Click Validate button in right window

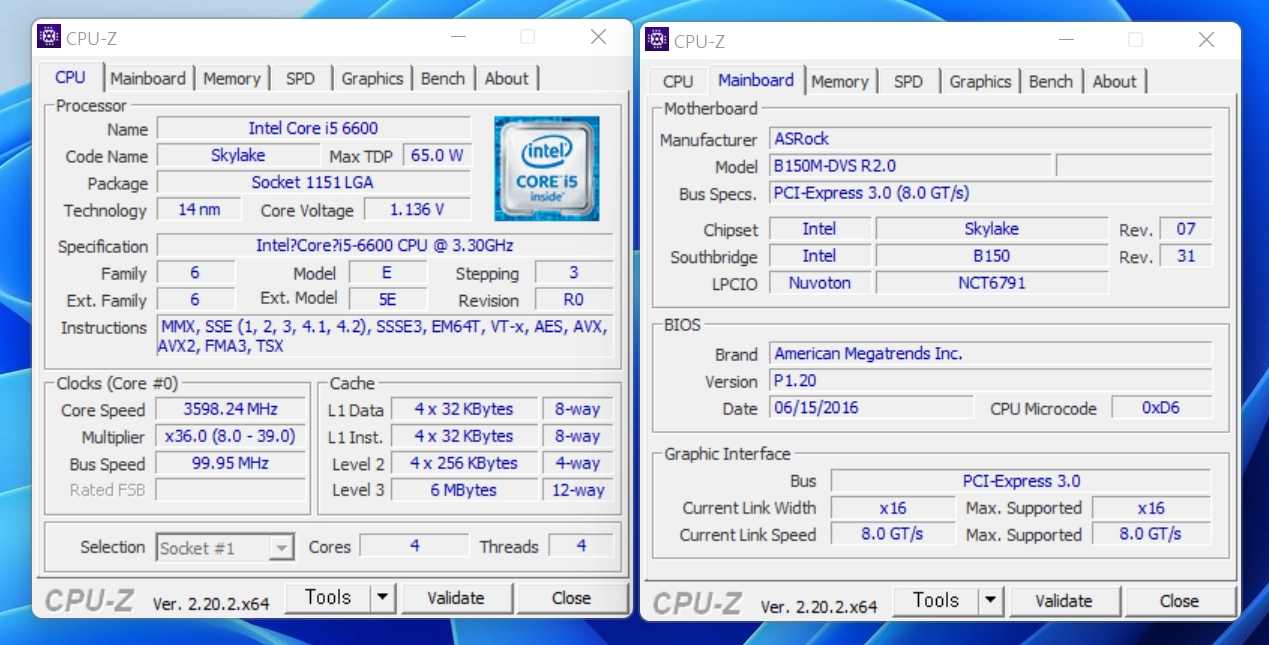[x=1064, y=600]
